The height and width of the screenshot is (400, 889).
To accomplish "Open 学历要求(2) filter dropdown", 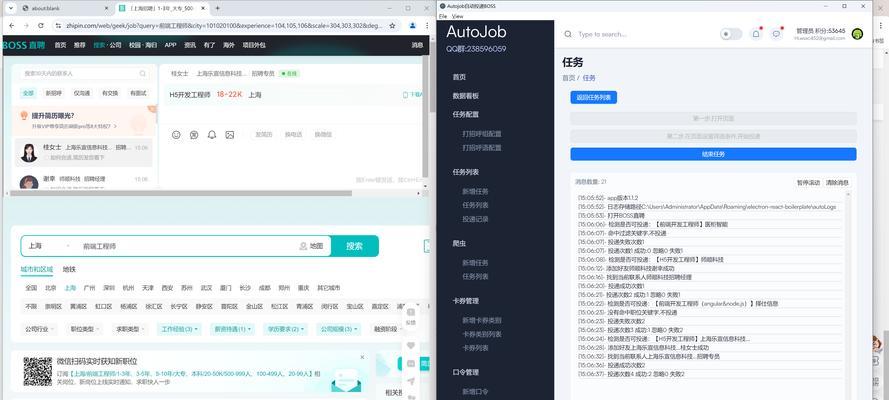I will [285, 329].
